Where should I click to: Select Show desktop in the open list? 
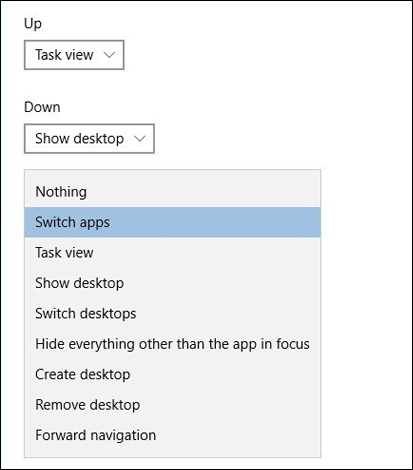pos(172,283)
